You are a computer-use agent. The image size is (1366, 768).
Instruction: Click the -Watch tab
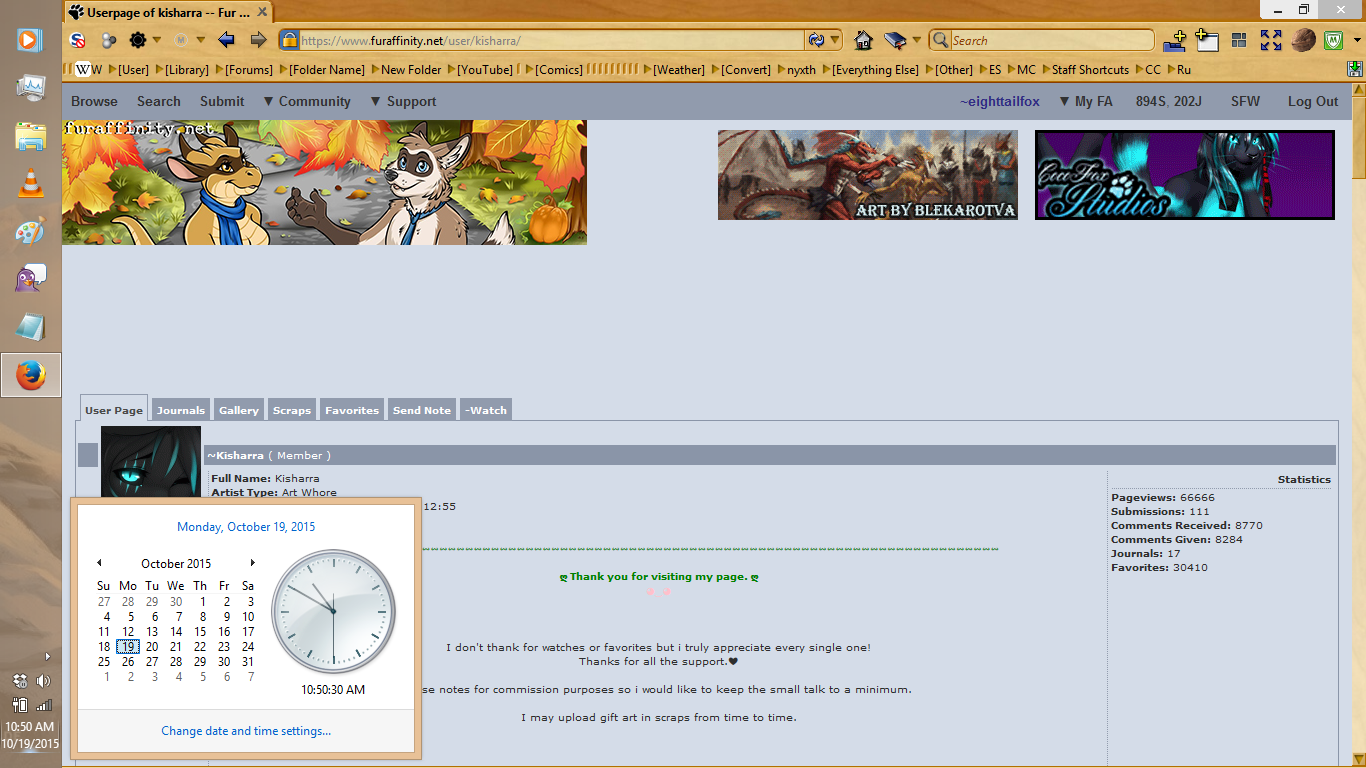[486, 410]
